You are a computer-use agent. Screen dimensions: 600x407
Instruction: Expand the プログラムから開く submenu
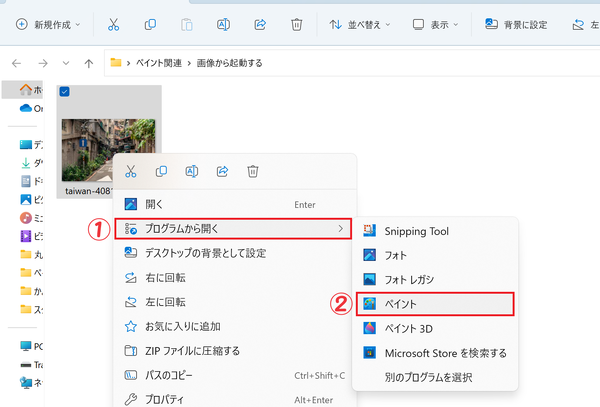[x=233, y=229]
